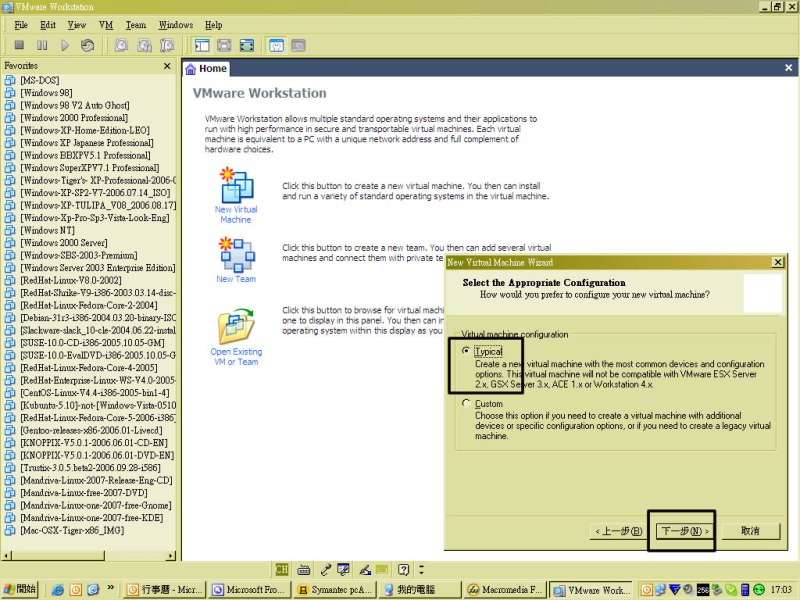Viewport: 800px width, 600px height.
Task: Click the Revert to Snapshot toolbar icon
Action: (x=144, y=45)
